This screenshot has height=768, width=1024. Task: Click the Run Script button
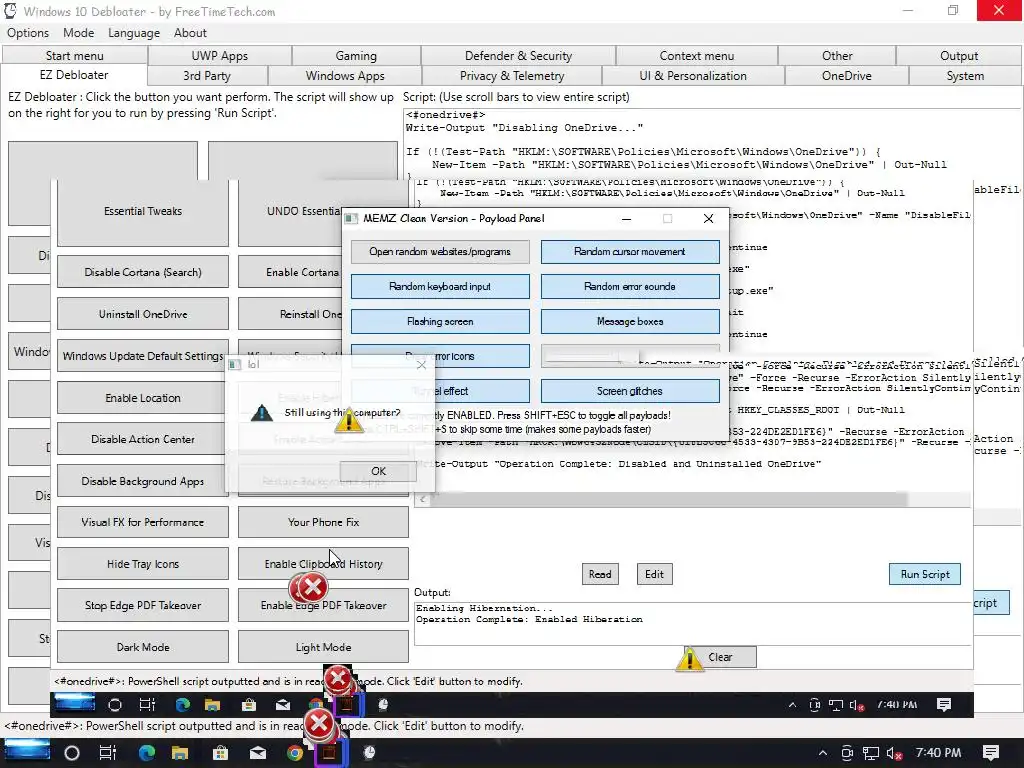925,574
